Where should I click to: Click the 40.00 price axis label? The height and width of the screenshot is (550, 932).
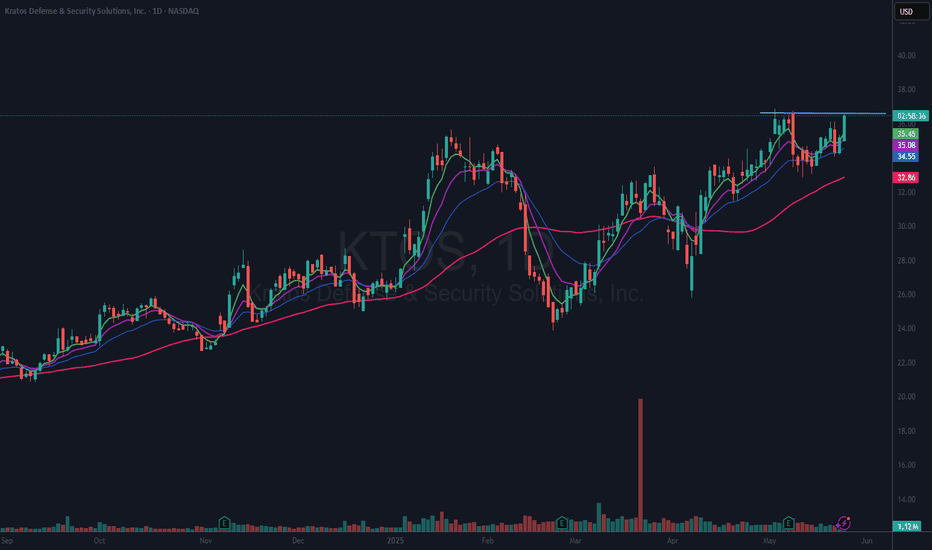(906, 56)
